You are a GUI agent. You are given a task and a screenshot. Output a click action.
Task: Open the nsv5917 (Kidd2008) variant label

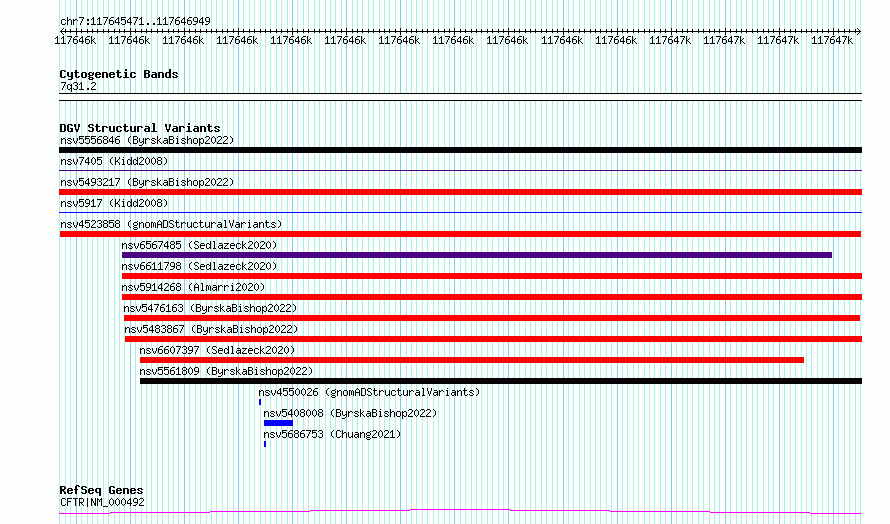pyautogui.click(x=114, y=203)
